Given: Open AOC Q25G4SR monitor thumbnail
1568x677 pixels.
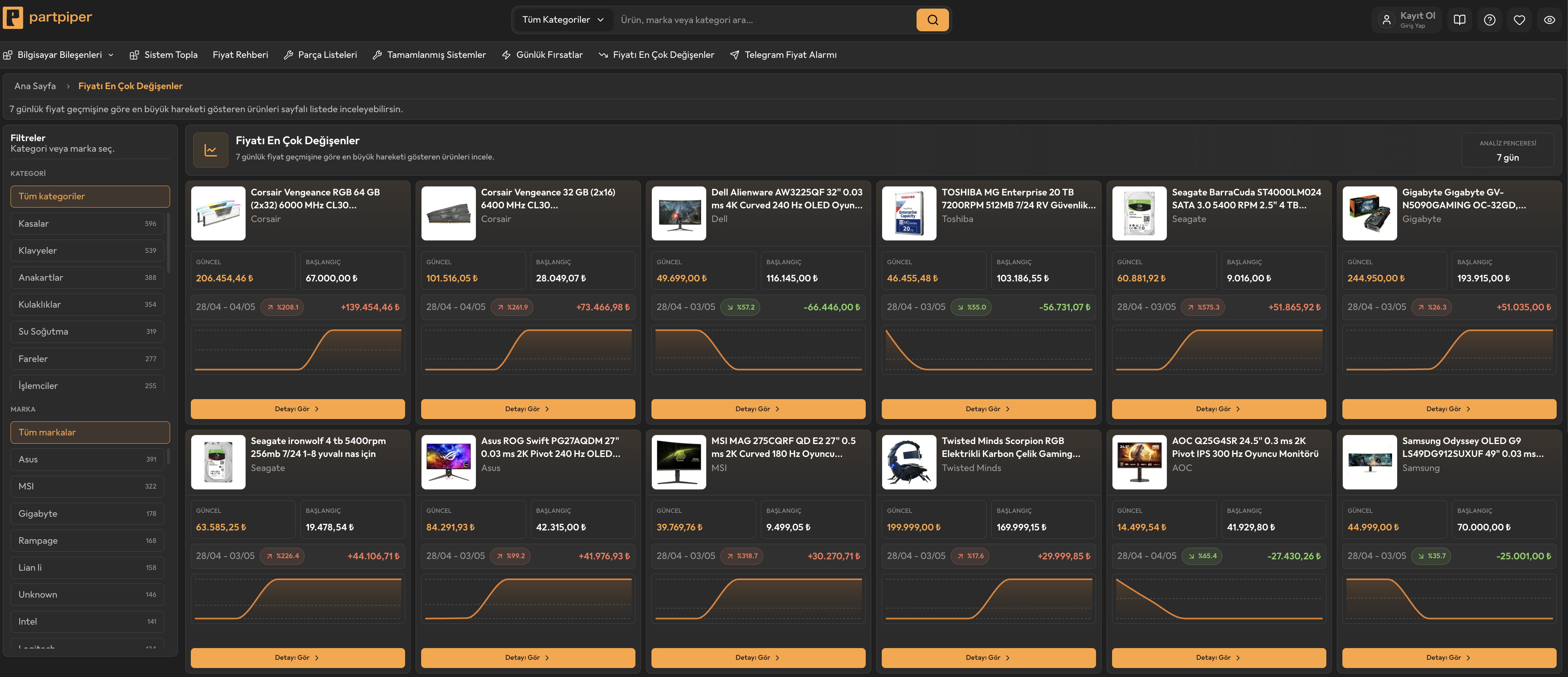Looking at the screenshot, I should (1139, 462).
